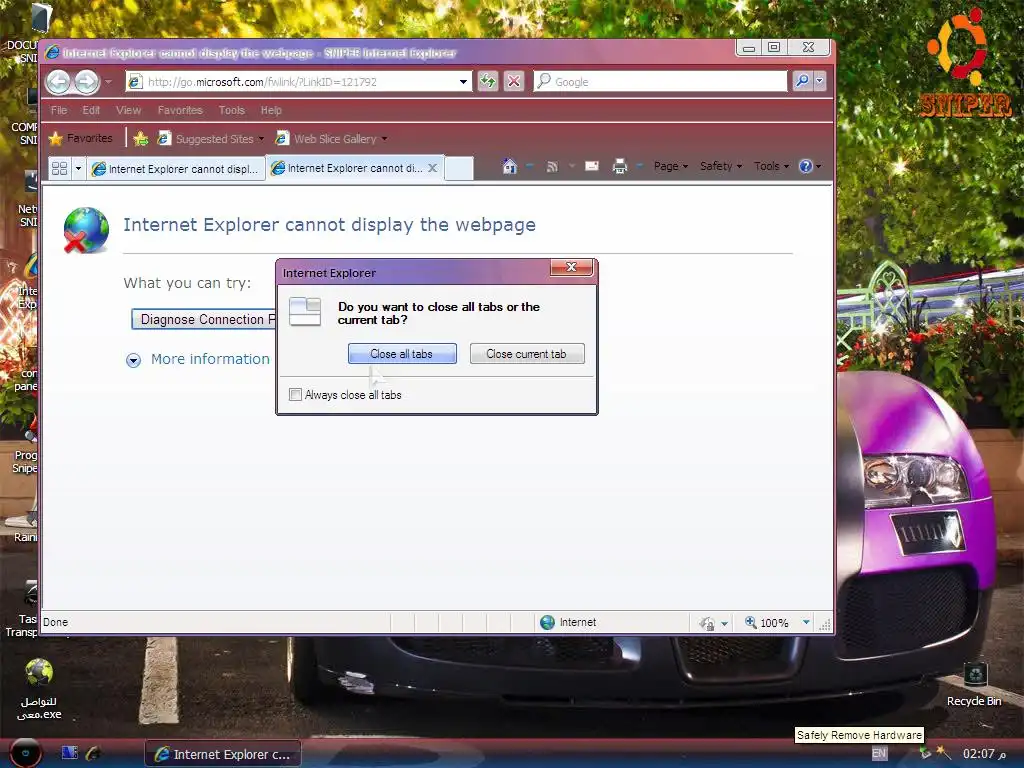Expand the address bar history dropdown
The height and width of the screenshot is (768, 1024).
(x=463, y=82)
